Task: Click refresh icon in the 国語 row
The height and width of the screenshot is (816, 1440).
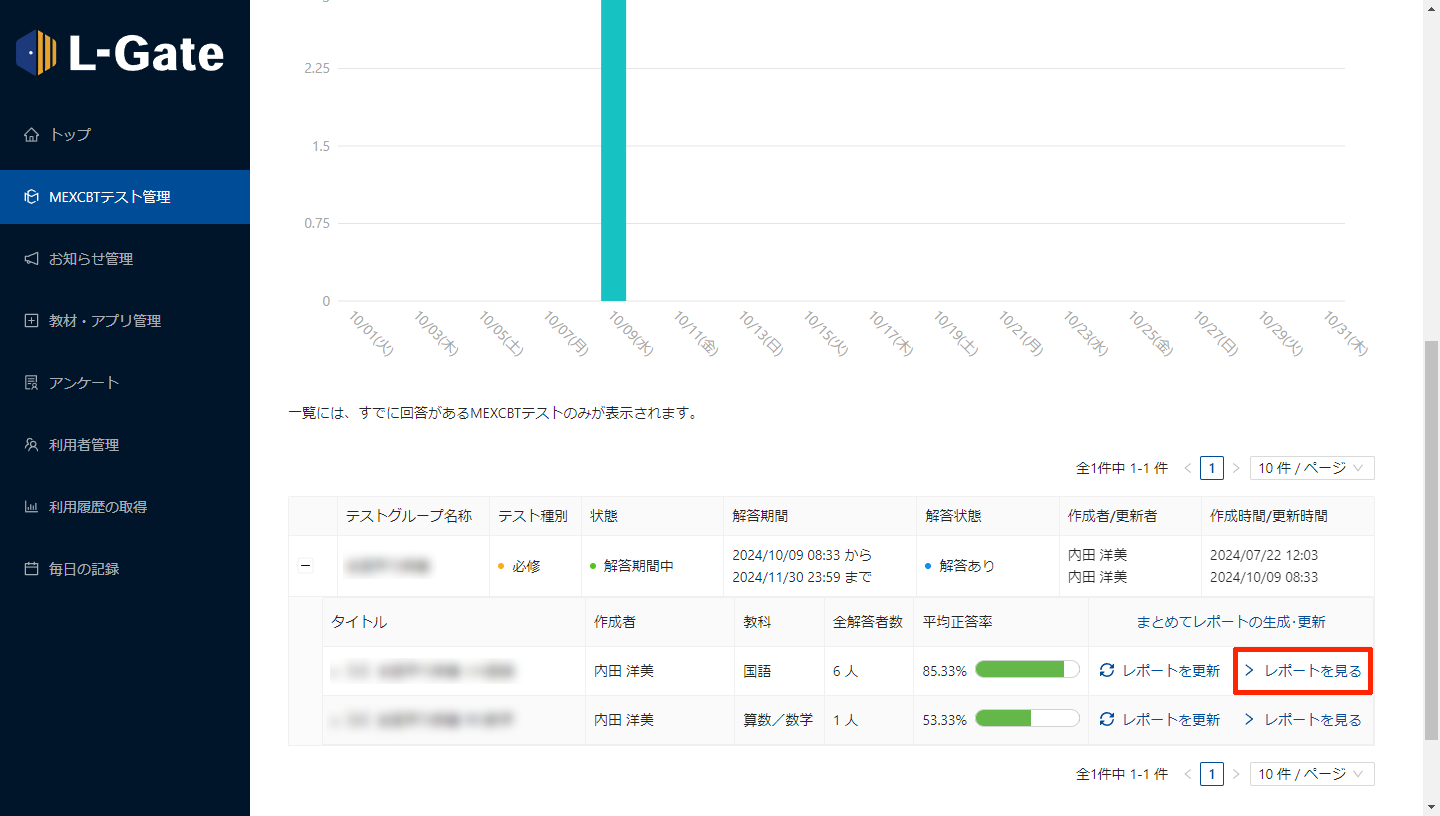Action: tap(1106, 671)
